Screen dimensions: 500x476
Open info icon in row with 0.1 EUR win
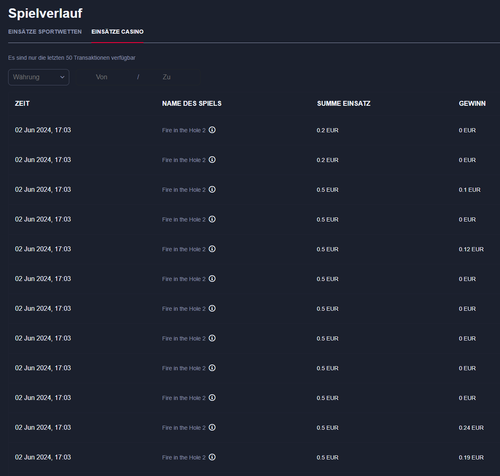click(x=212, y=189)
